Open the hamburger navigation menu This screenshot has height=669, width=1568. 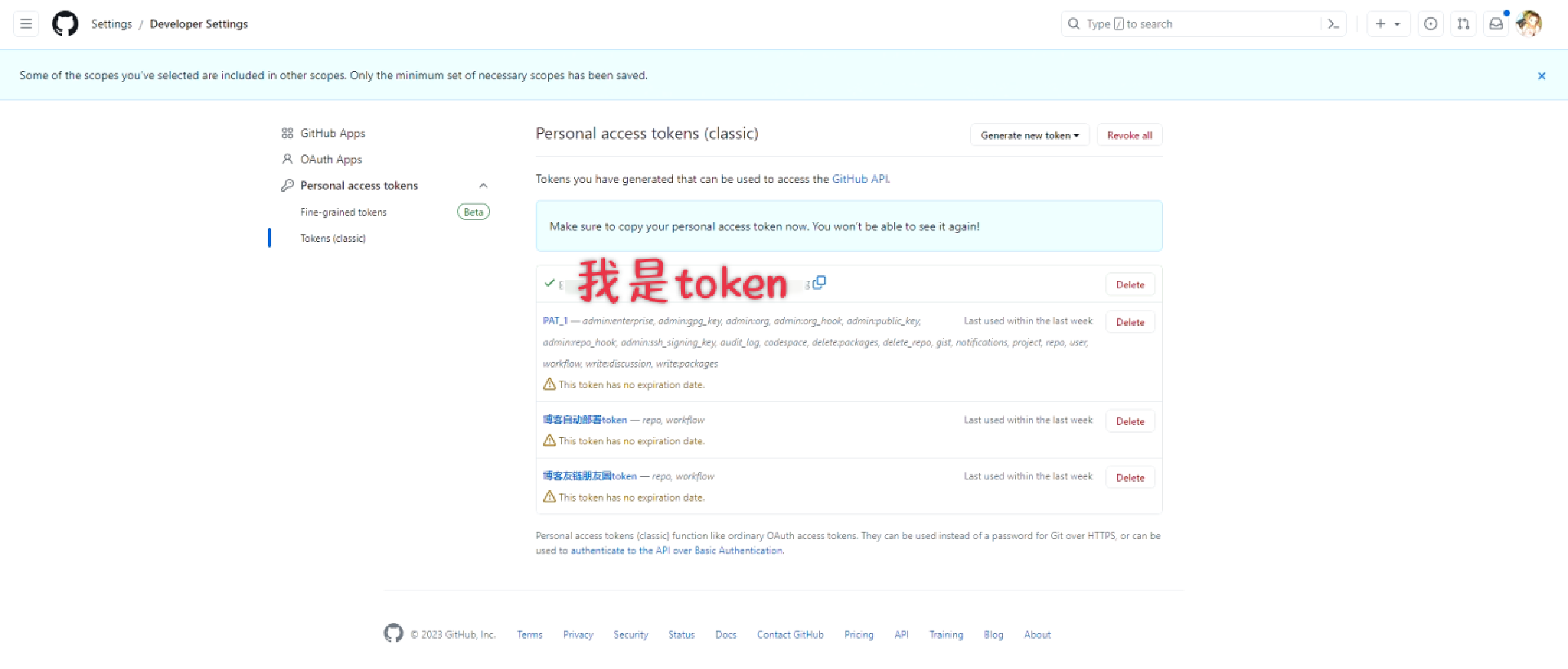[26, 24]
